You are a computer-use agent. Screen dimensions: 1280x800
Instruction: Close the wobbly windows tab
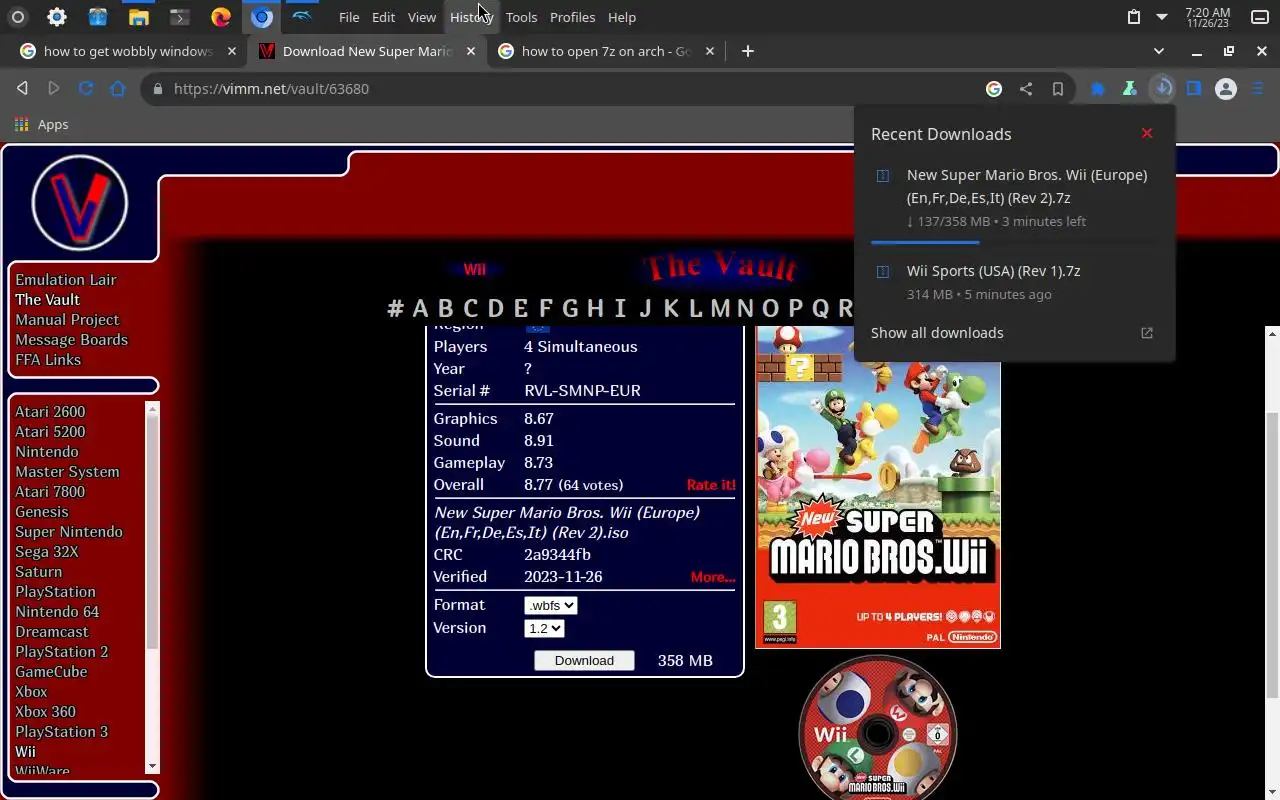pos(232,51)
